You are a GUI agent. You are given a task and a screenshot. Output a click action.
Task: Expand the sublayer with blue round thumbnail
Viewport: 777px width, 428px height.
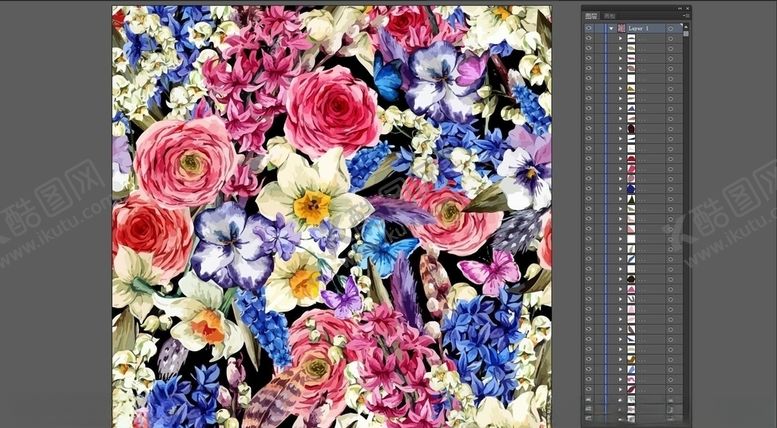pyautogui.click(x=620, y=187)
